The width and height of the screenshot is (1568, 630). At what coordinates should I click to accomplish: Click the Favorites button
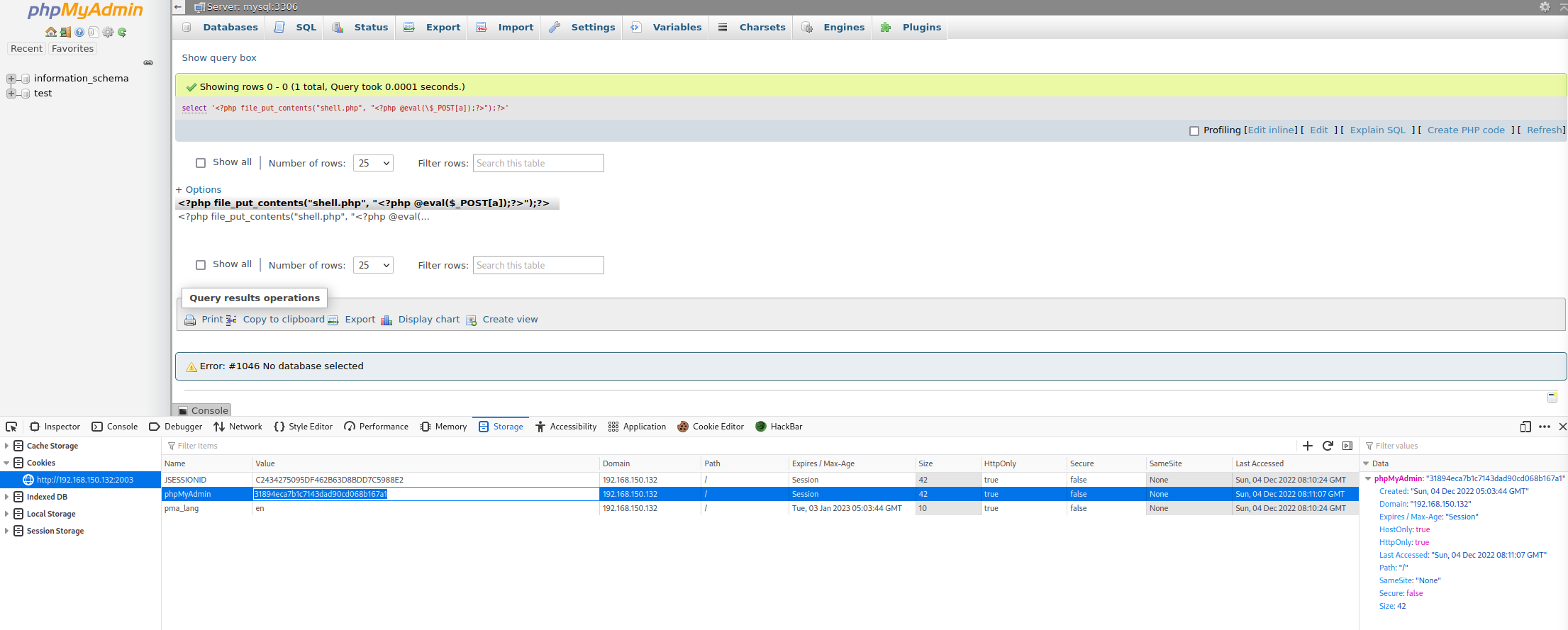click(72, 49)
